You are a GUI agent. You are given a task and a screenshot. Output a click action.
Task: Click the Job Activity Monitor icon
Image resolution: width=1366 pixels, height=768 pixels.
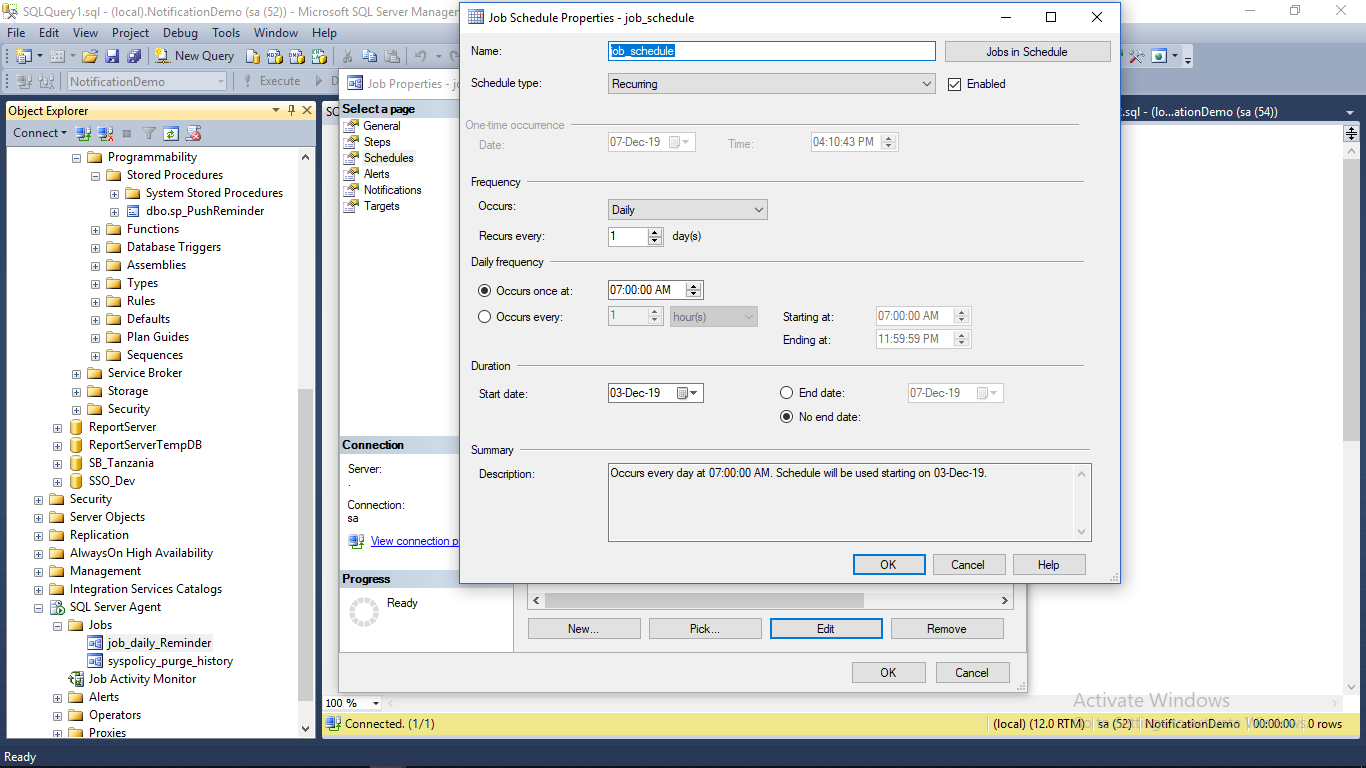(76, 679)
